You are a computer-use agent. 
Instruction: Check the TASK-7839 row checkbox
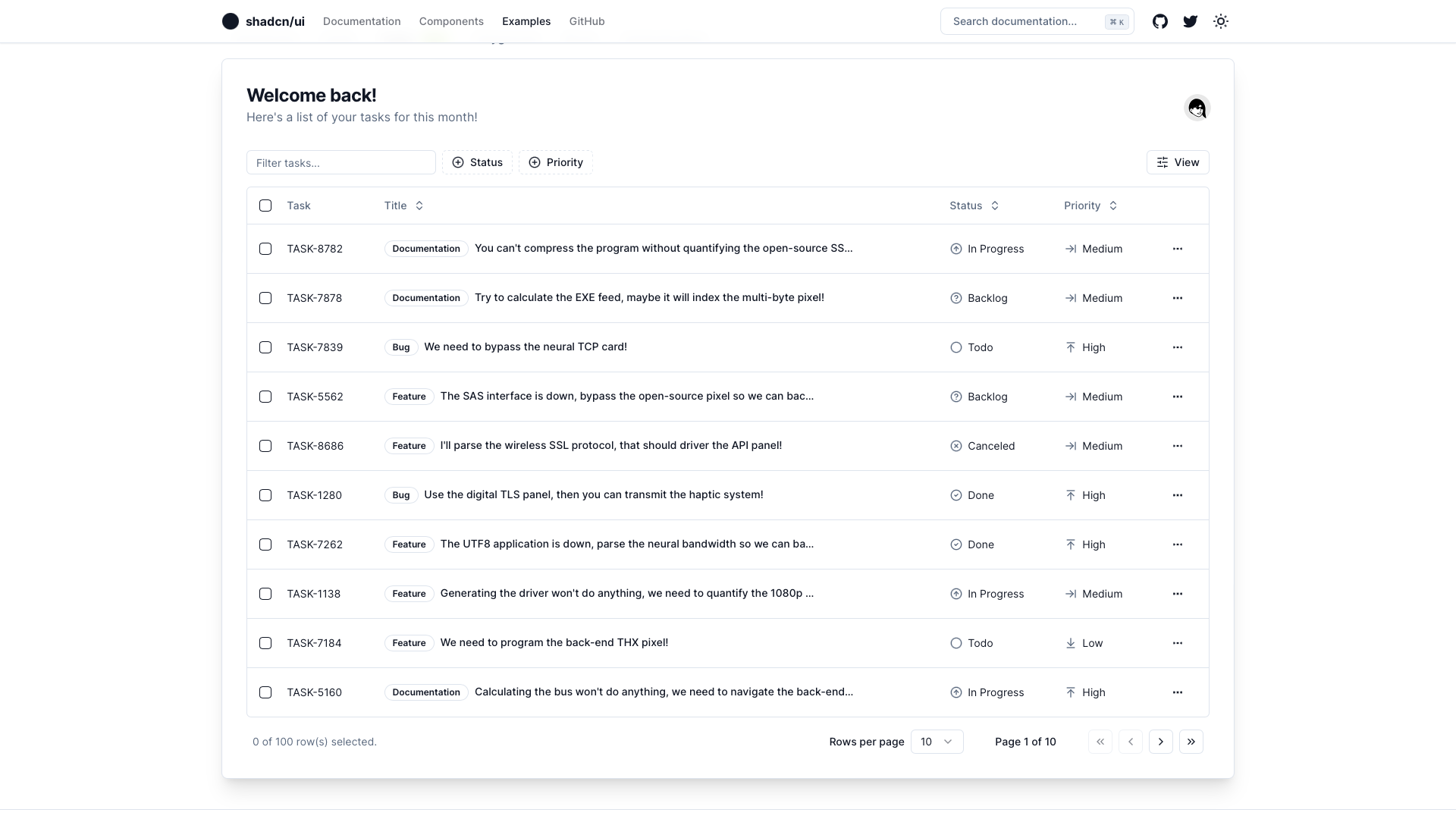265,347
